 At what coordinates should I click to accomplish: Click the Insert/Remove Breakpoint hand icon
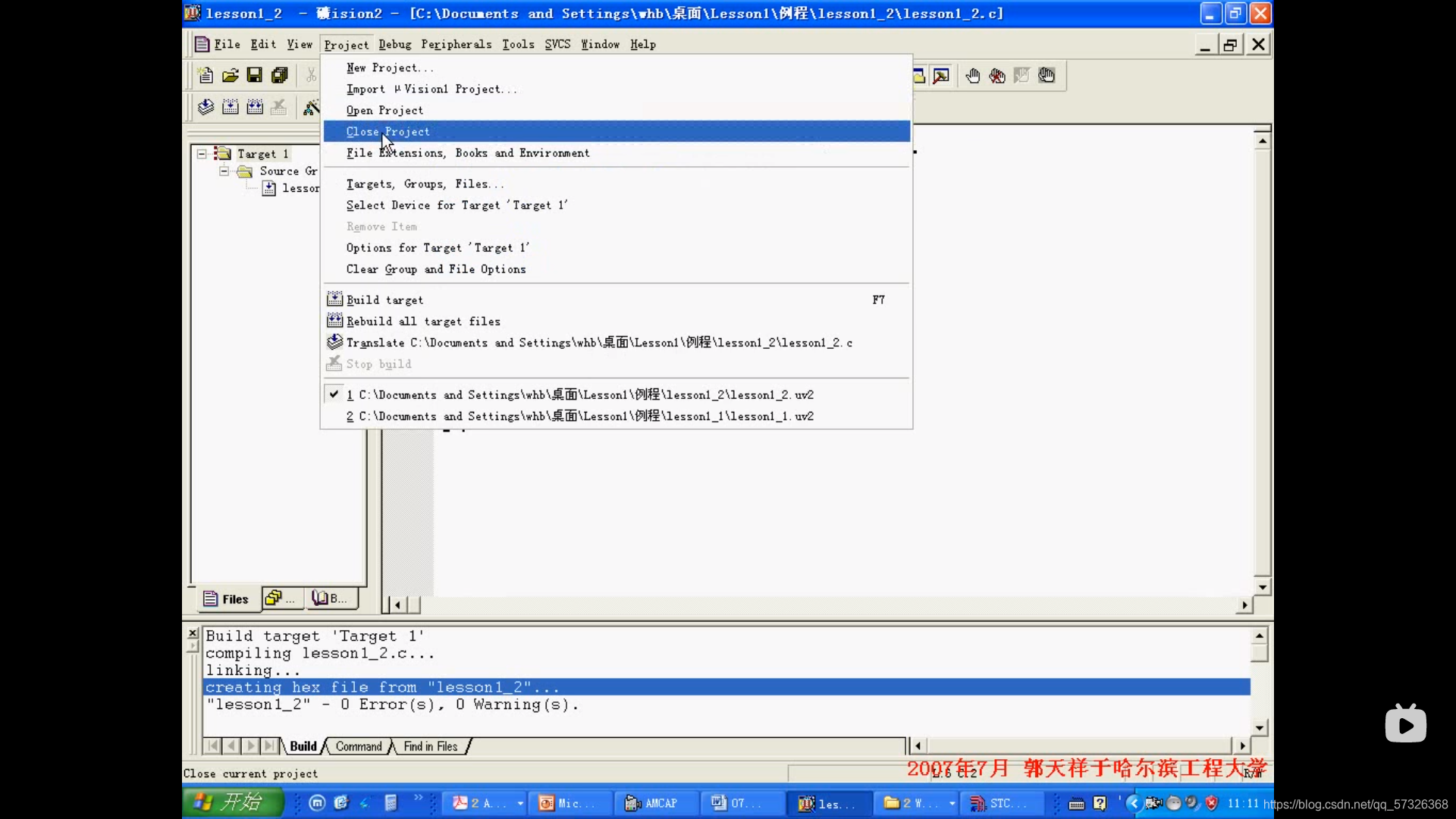coord(973,75)
